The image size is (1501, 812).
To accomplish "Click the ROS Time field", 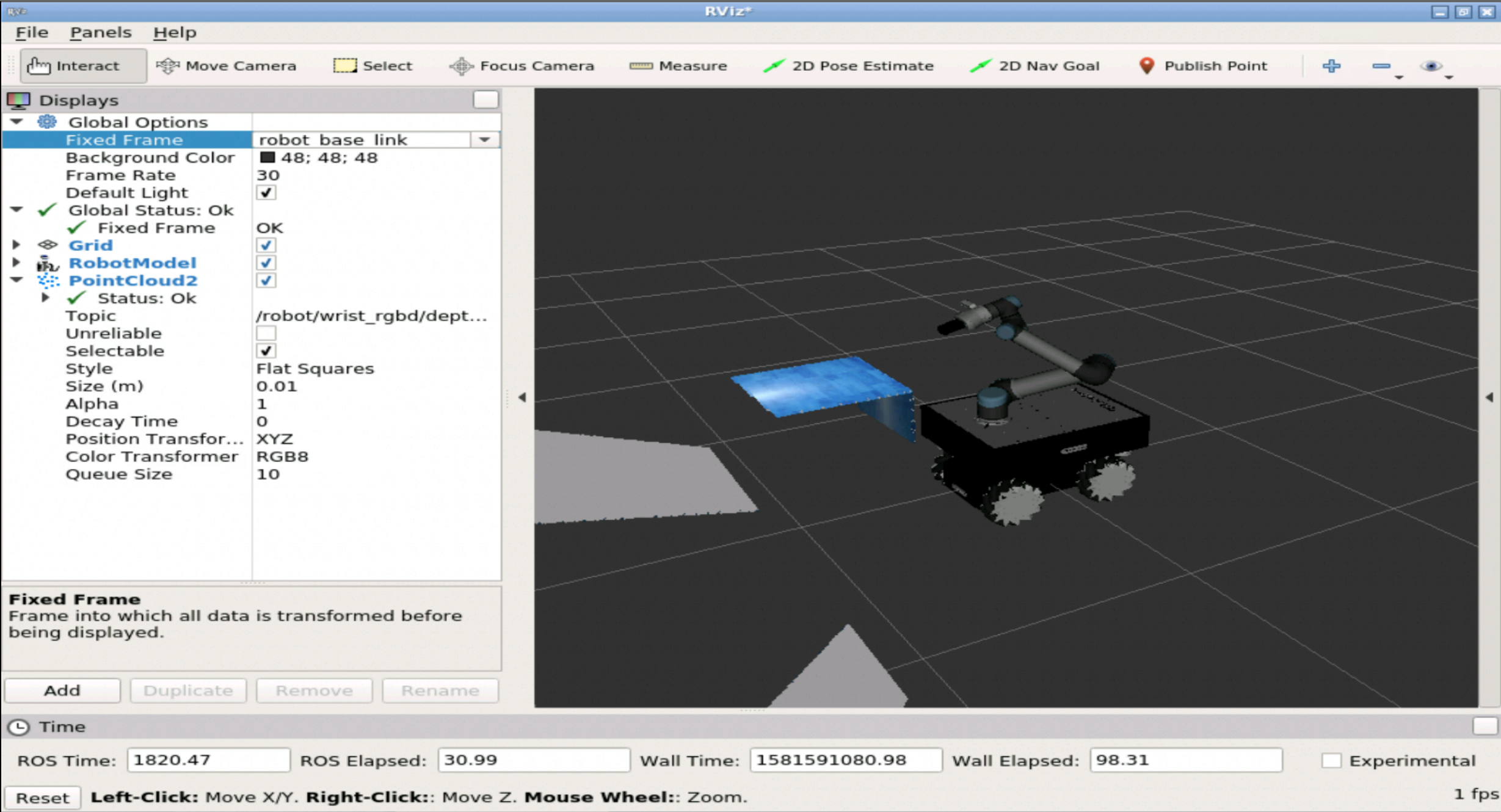I will (x=208, y=760).
